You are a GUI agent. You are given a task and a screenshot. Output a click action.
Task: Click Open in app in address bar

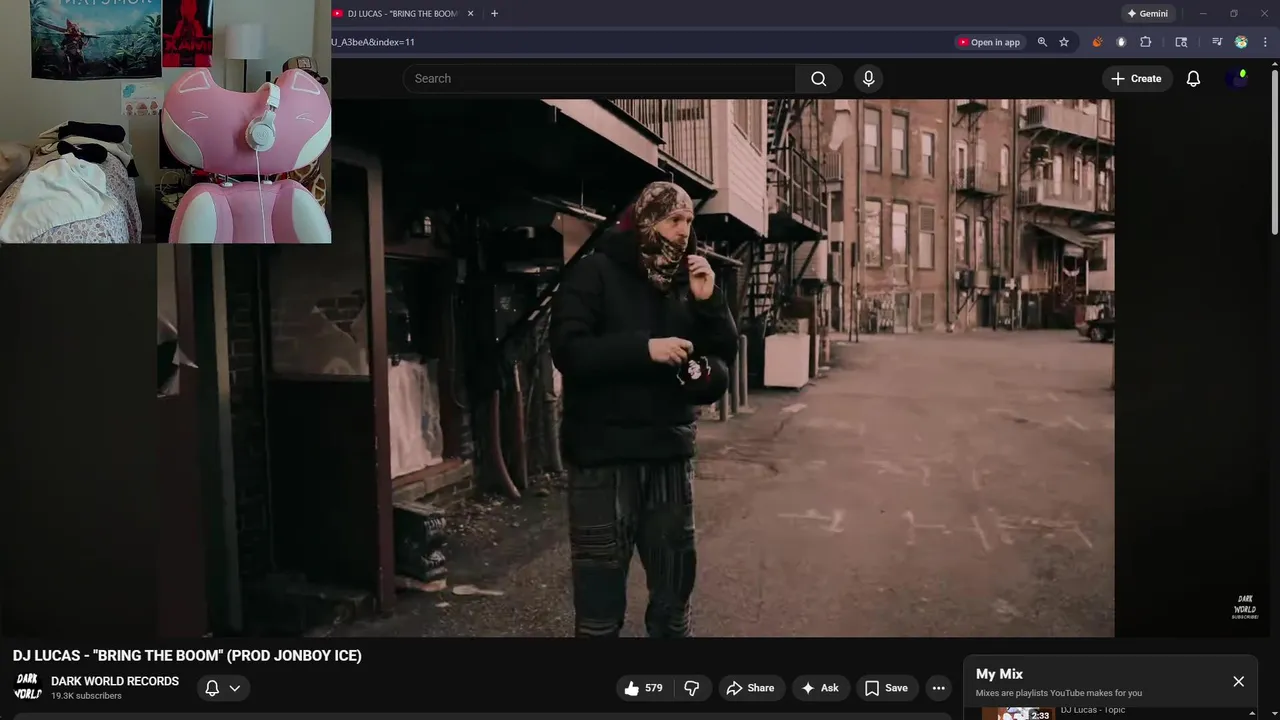[x=988, y=42]
